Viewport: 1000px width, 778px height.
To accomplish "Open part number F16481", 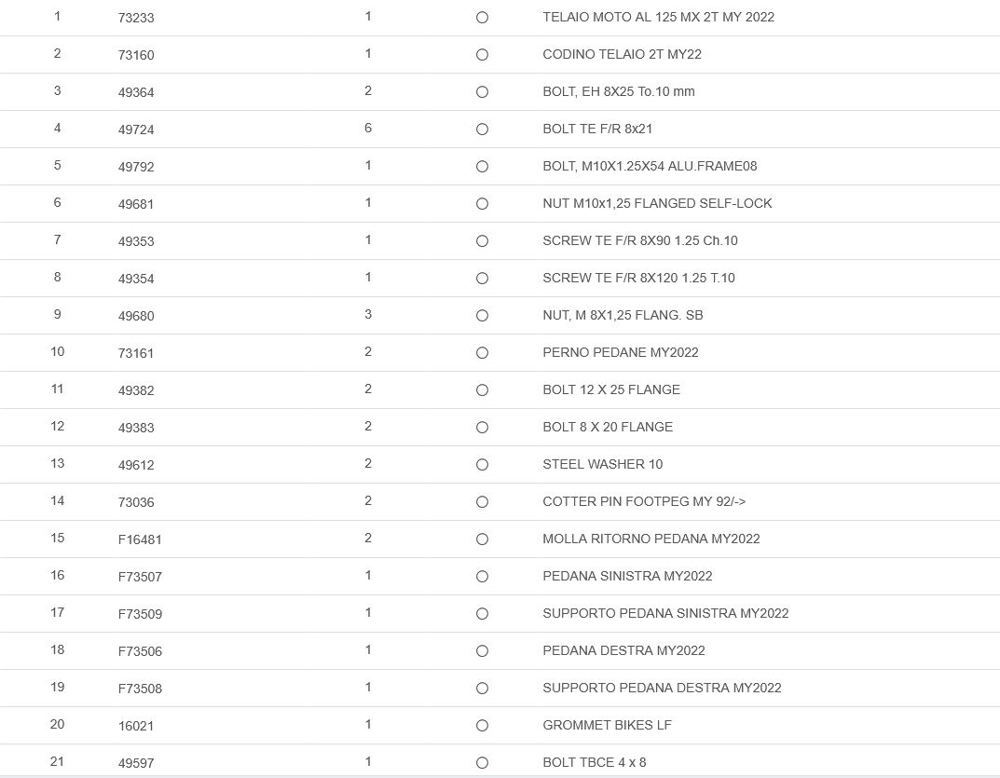I will (140, 539).
